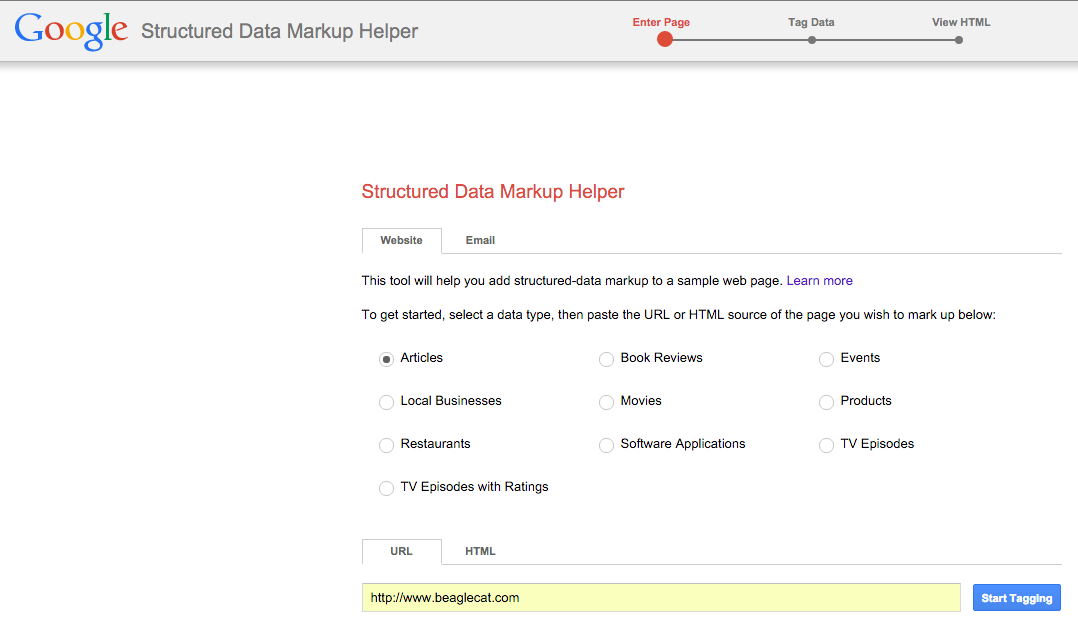Select the Movies radio button

pos(606,402)
